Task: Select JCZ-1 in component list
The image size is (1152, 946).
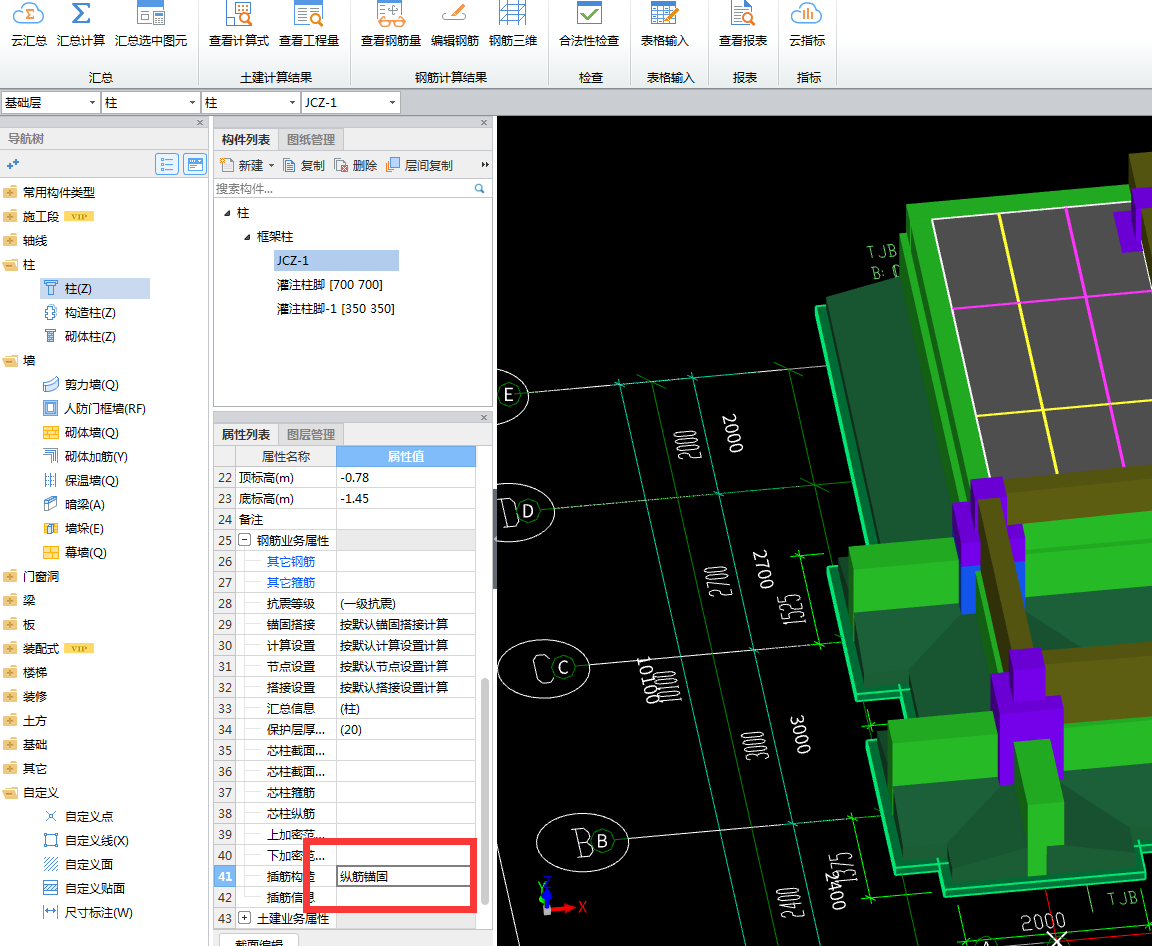Action: click(336, 261)
